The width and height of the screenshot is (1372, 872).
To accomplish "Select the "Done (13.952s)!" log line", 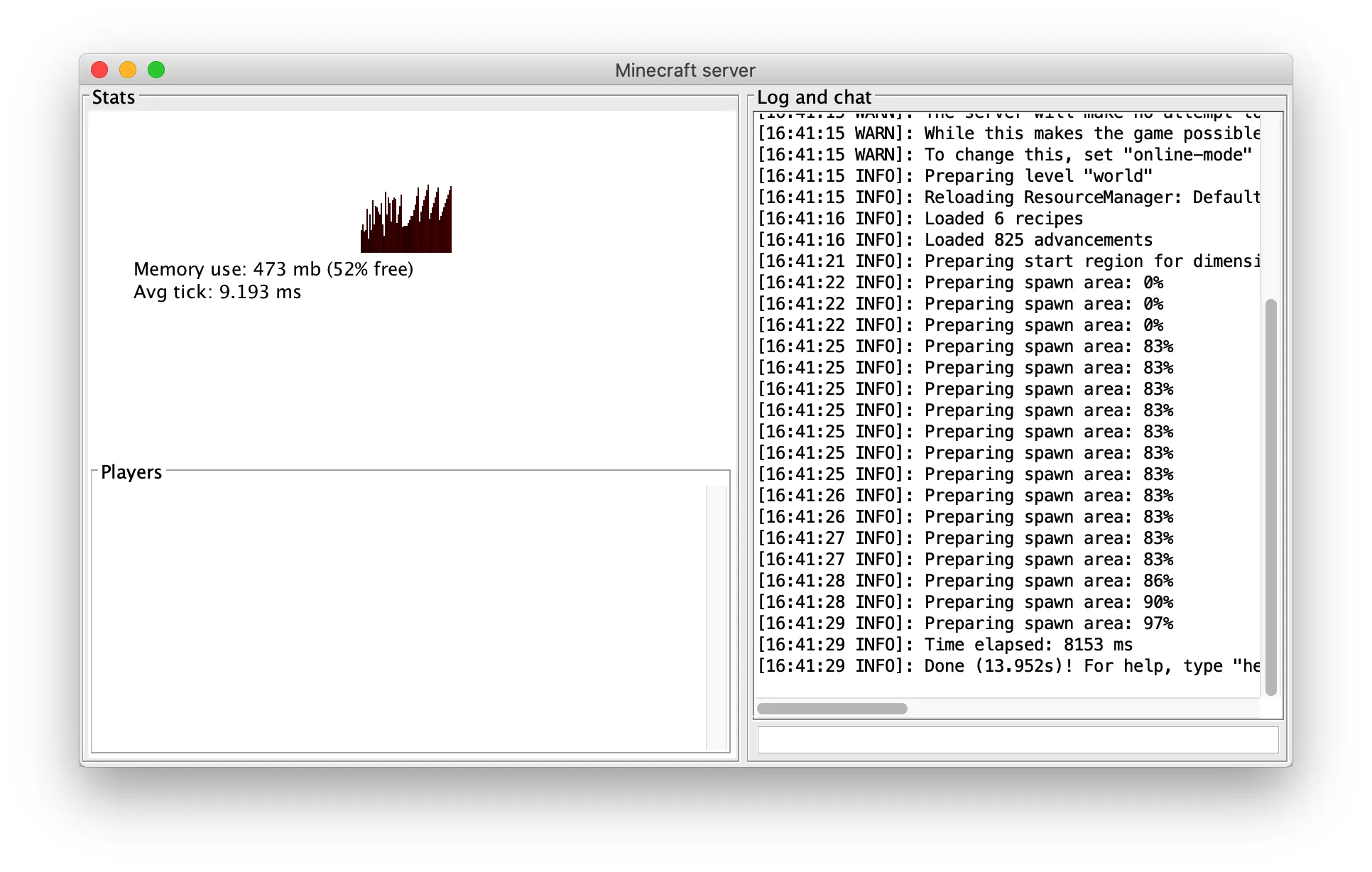I will tap(1009, 666).
